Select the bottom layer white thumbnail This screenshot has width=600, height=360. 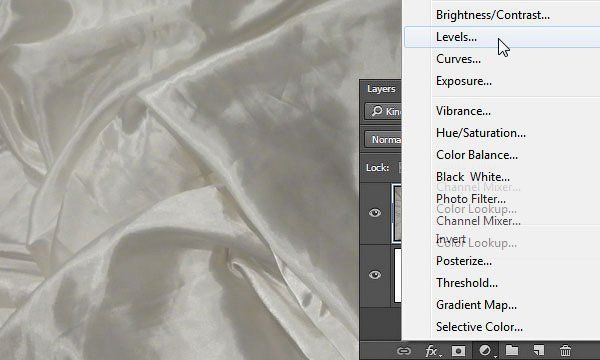[x=398, y=275]
